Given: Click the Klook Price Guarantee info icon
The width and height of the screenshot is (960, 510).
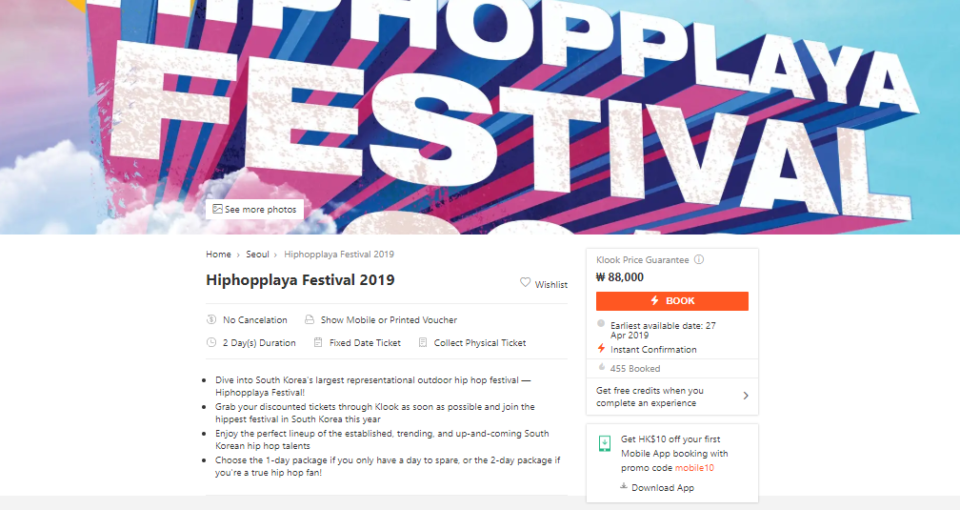Looking at the screenshot, I should [x=699, y=260].
